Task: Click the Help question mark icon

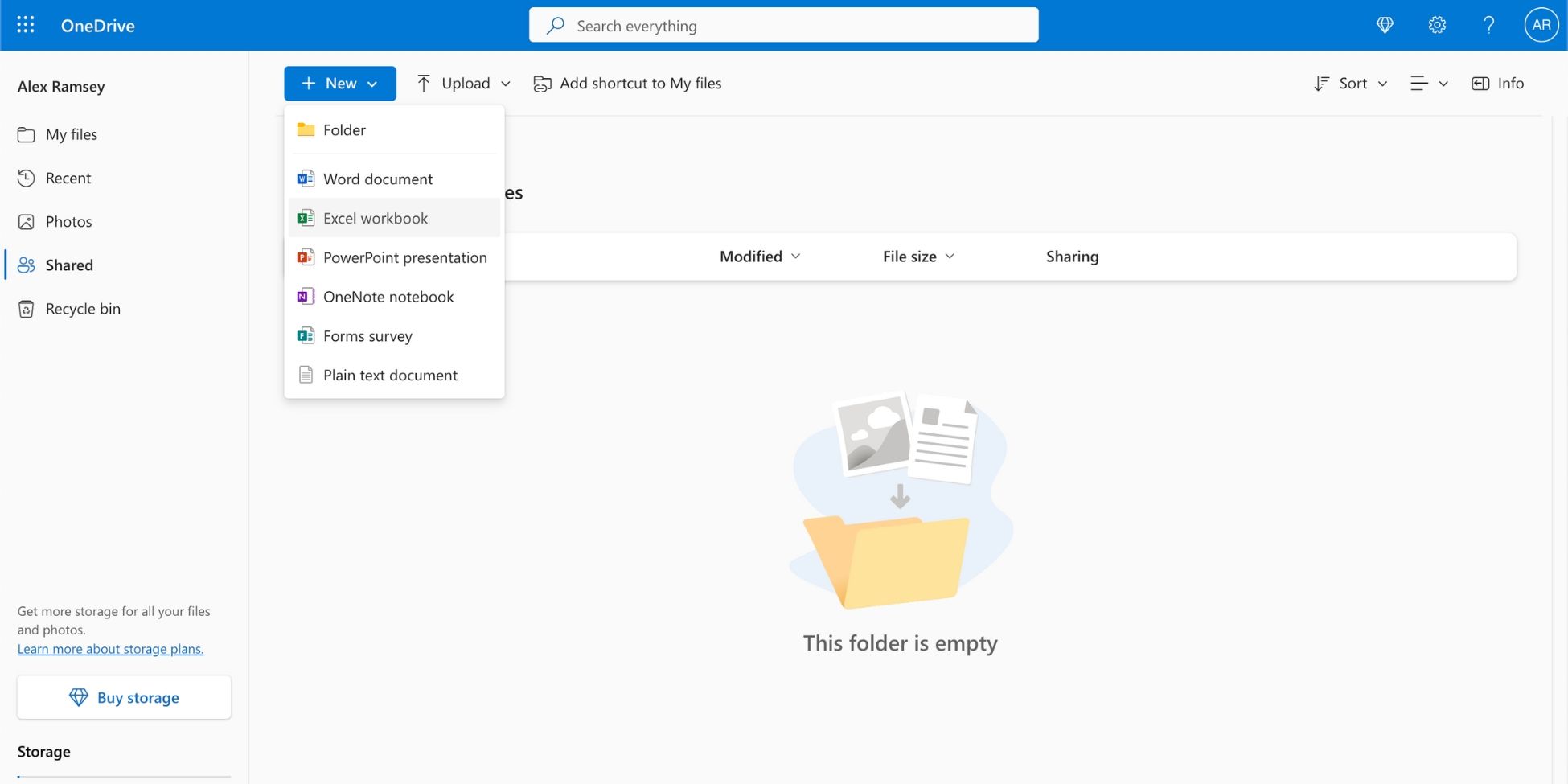Action: [x=1488, y=25]
